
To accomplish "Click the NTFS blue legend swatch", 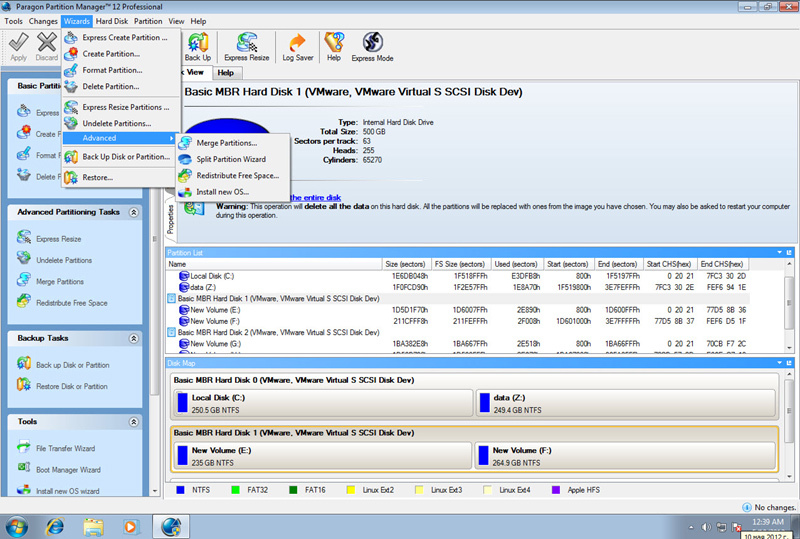I will click(180, 490).
